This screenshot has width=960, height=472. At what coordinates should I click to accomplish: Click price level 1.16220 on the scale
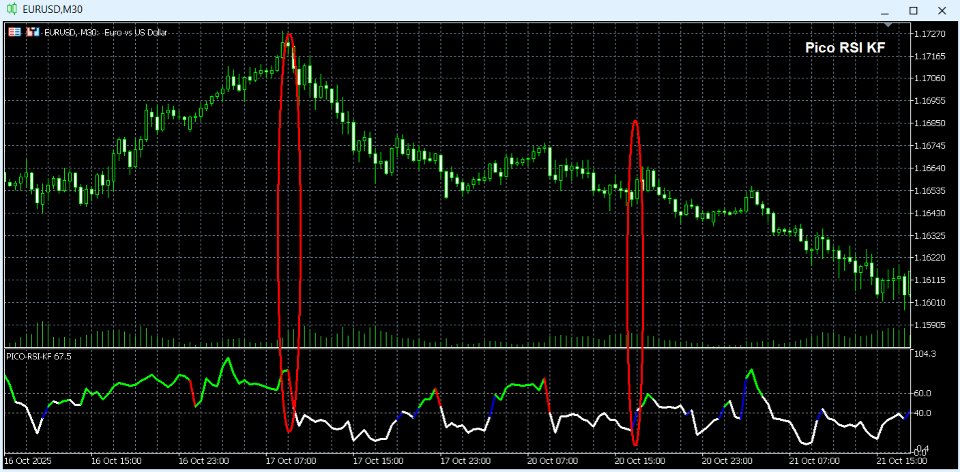click(929, 258)
